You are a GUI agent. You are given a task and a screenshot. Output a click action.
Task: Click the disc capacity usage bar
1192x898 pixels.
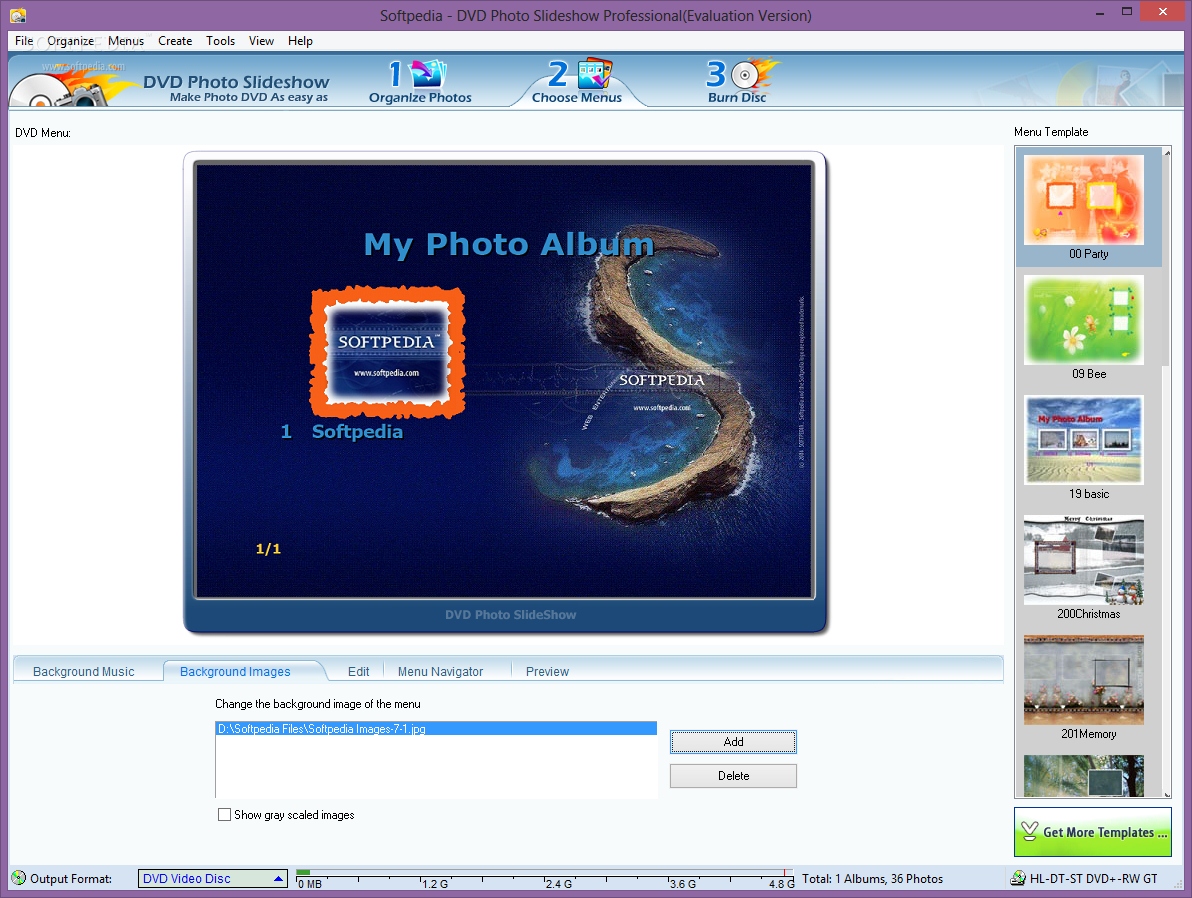(x=544, y=878)
